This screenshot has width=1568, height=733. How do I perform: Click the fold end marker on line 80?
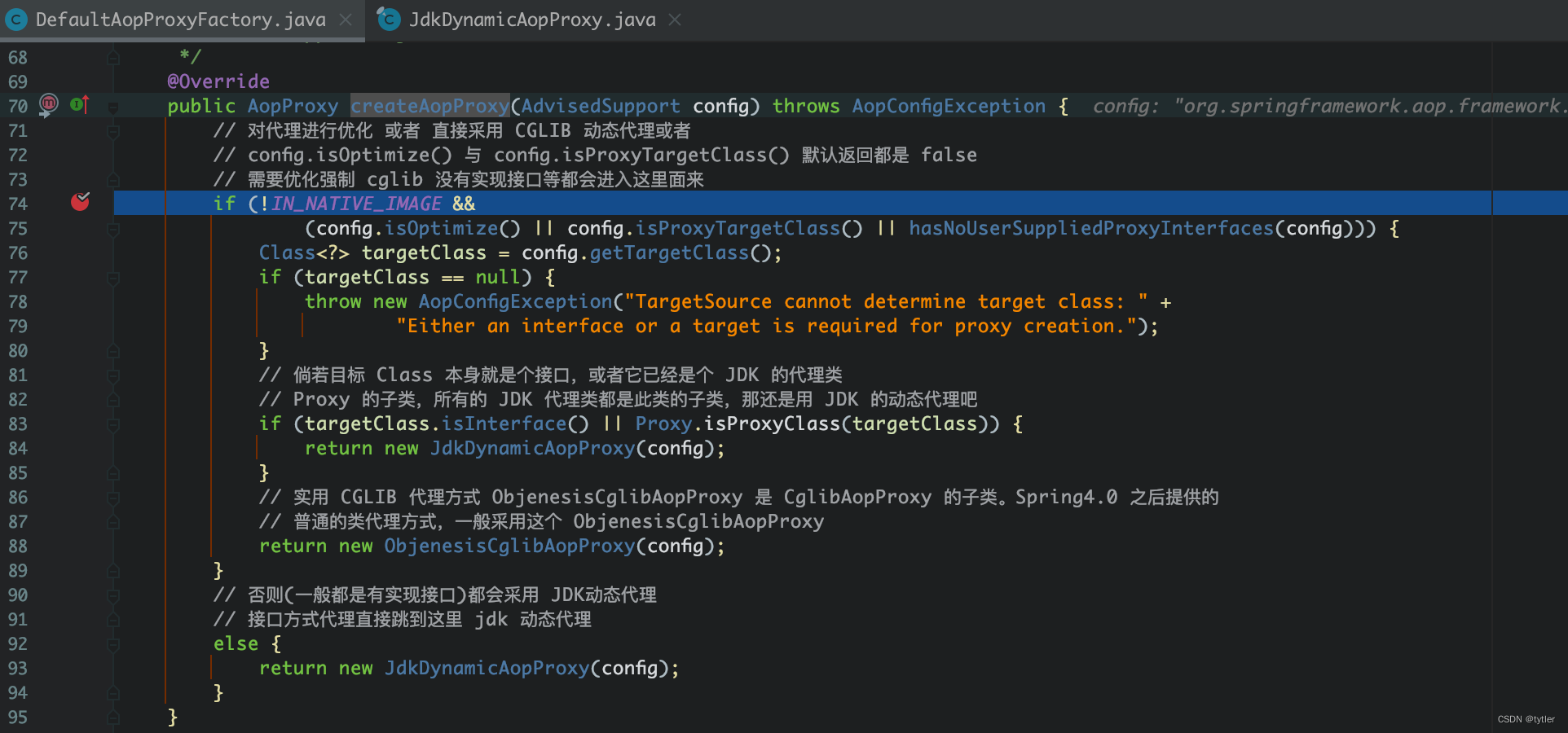click(113, 351)
